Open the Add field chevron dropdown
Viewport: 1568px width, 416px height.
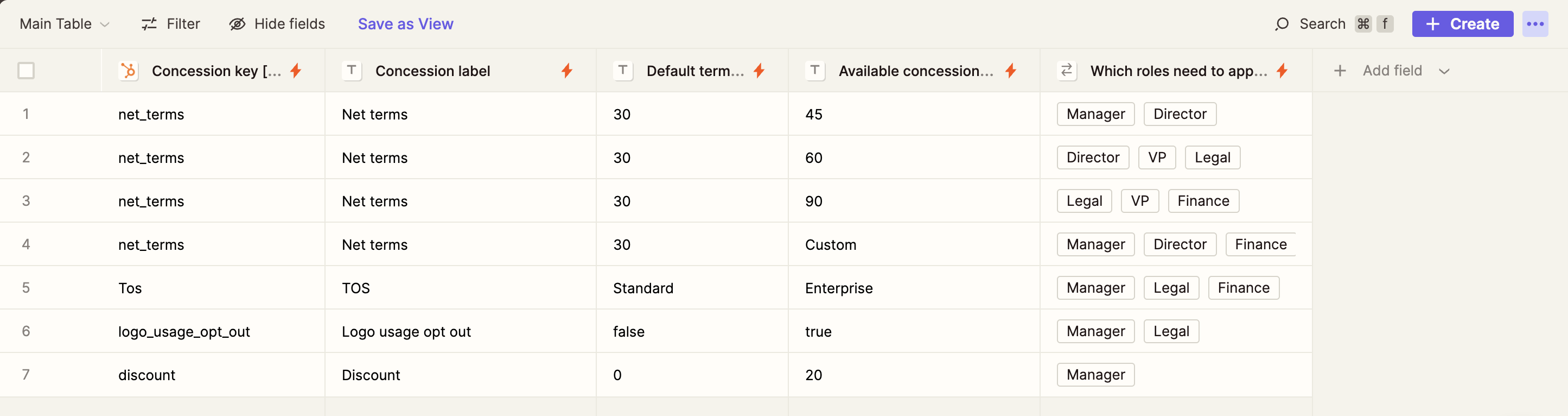pyautogui.click(x=1444, y=71)
